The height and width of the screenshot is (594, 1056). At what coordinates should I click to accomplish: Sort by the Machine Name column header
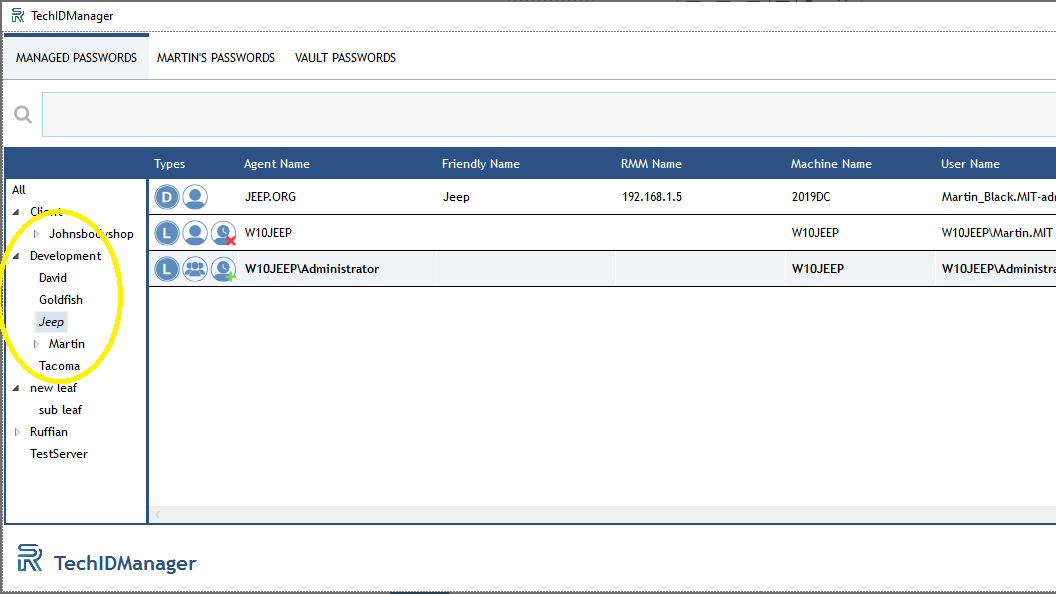[x=831, y=164]
